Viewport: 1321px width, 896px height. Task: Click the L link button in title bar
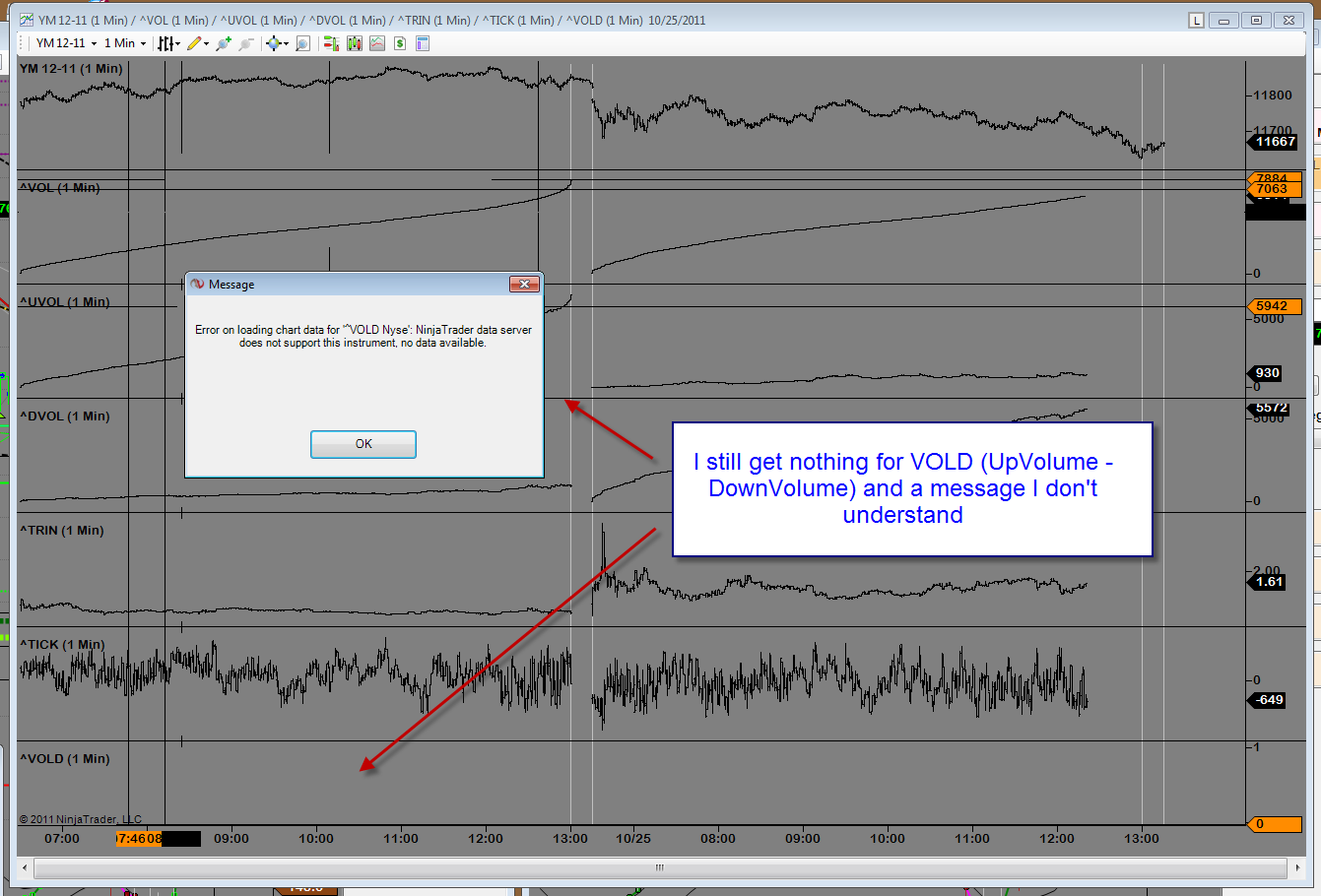tap(1196, 20)
